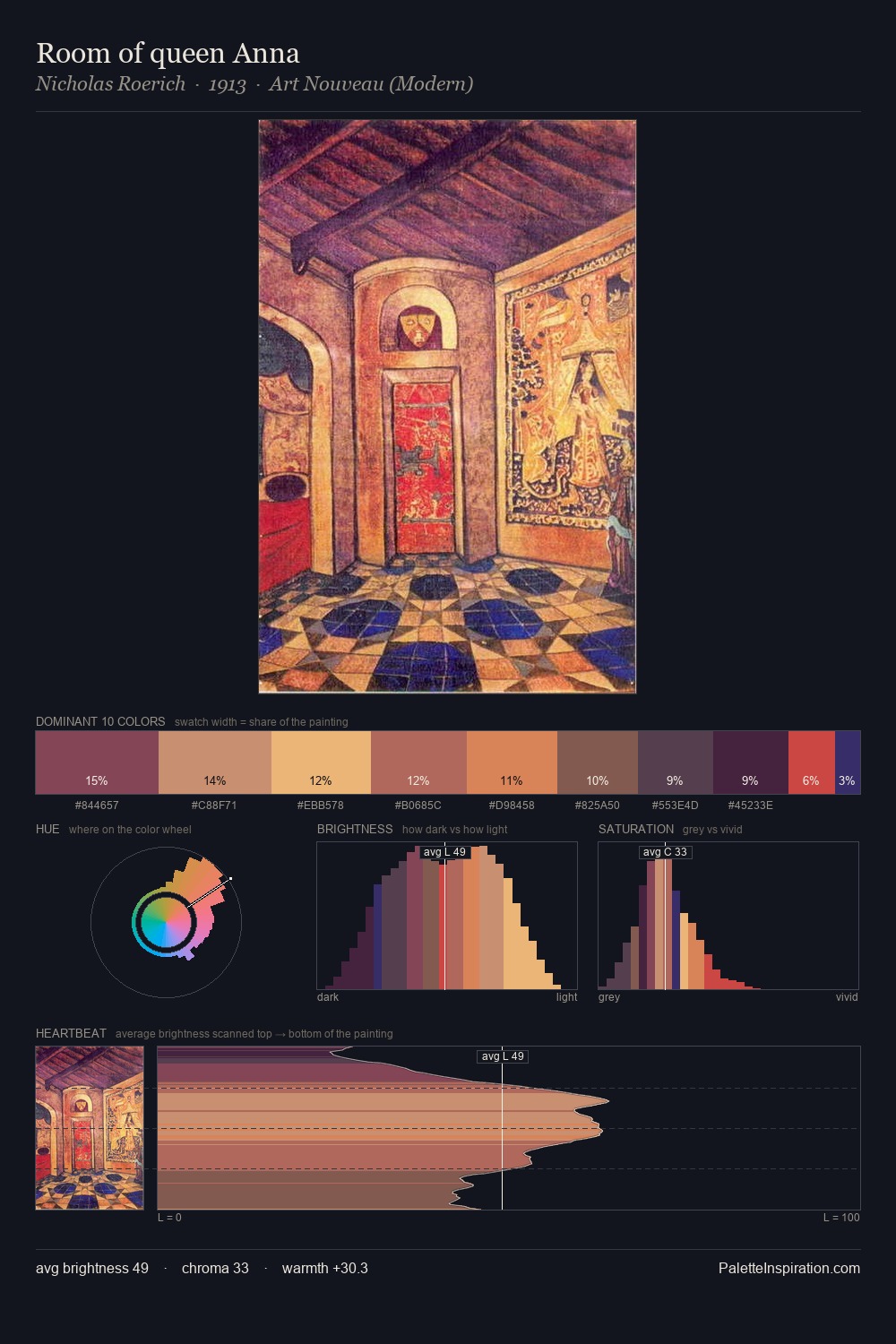Click 'where on the color wheel' caption
Screen dimensions: 896x1344
pyautogui.click(x=130, y=830)
